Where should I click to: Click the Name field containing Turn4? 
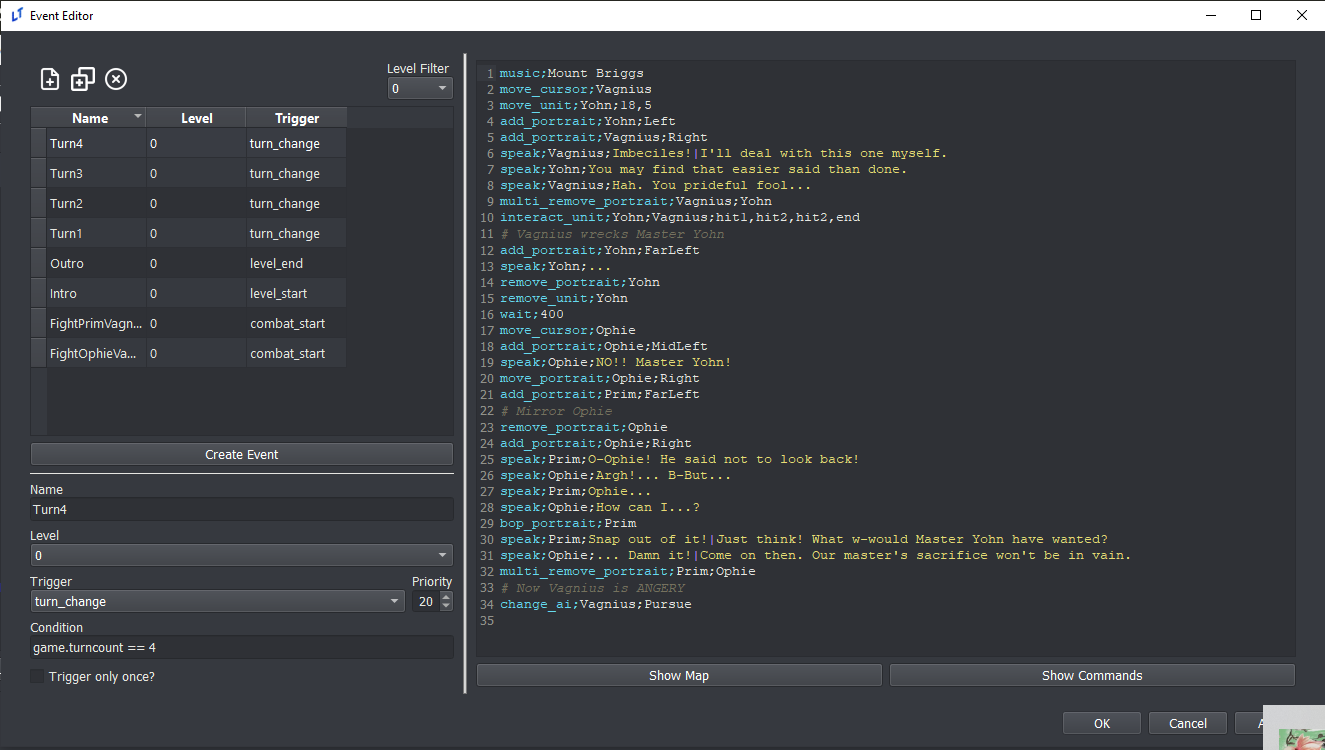(241, 509)
